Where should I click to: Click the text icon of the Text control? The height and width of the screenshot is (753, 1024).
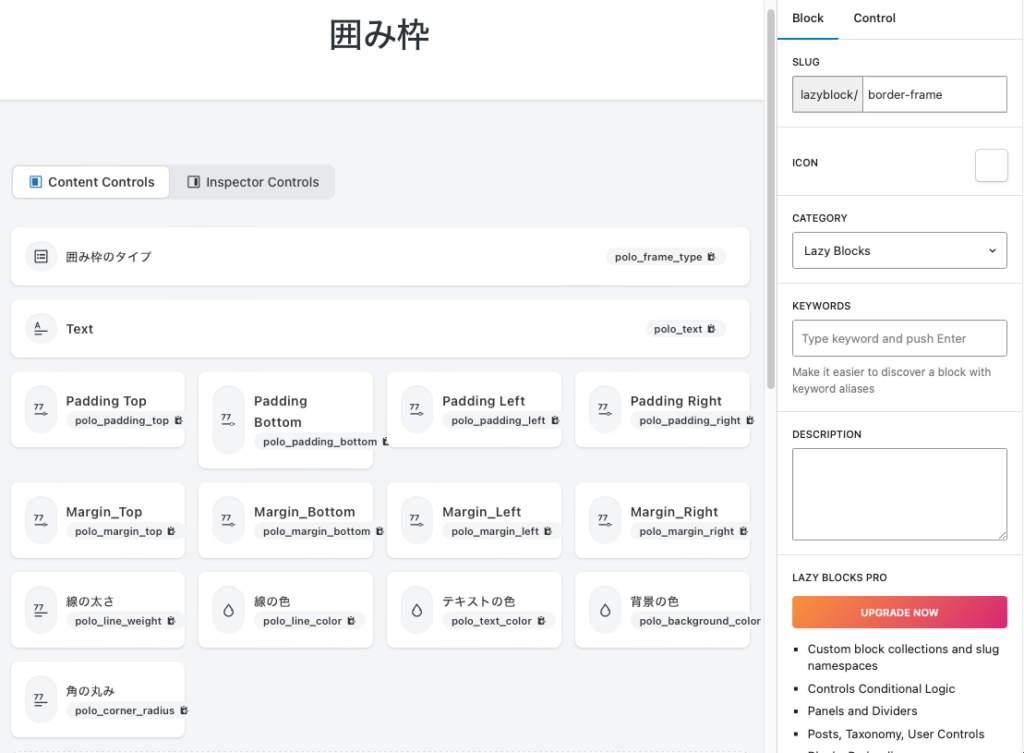pyautogui.click(x=41, y=328)
